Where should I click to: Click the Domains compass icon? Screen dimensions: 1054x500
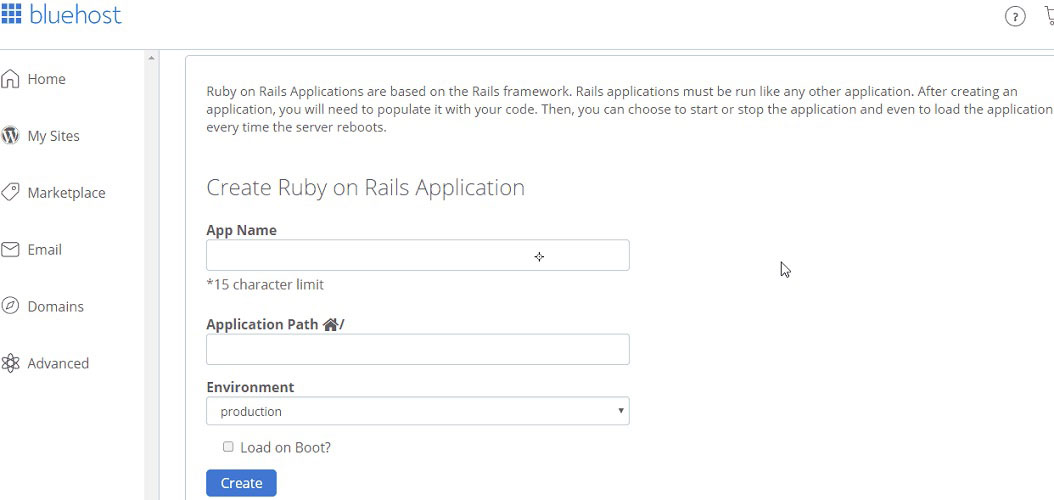(x=10, y=306)
